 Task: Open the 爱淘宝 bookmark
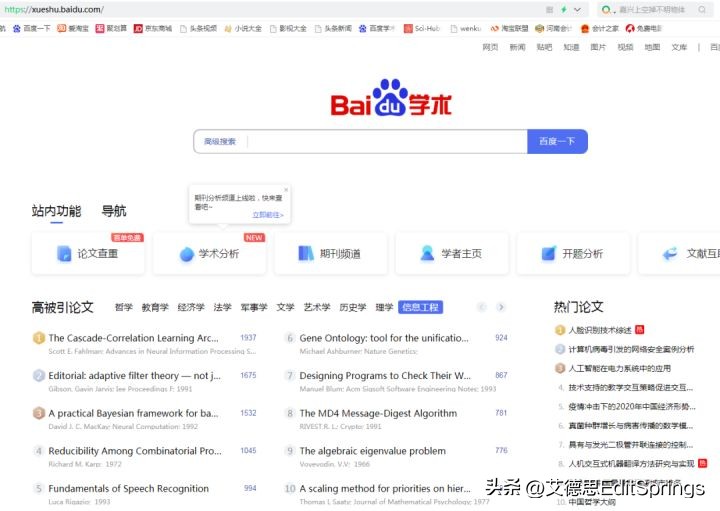(x=73, y=28)
